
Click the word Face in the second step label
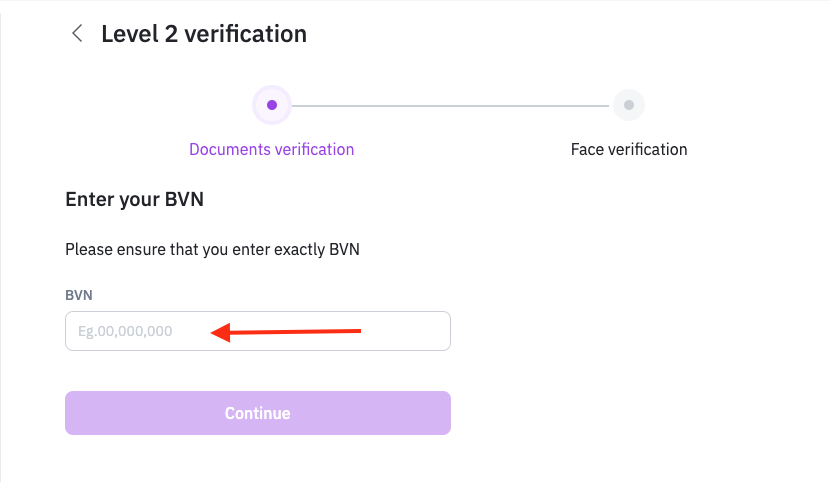(587, 149)
